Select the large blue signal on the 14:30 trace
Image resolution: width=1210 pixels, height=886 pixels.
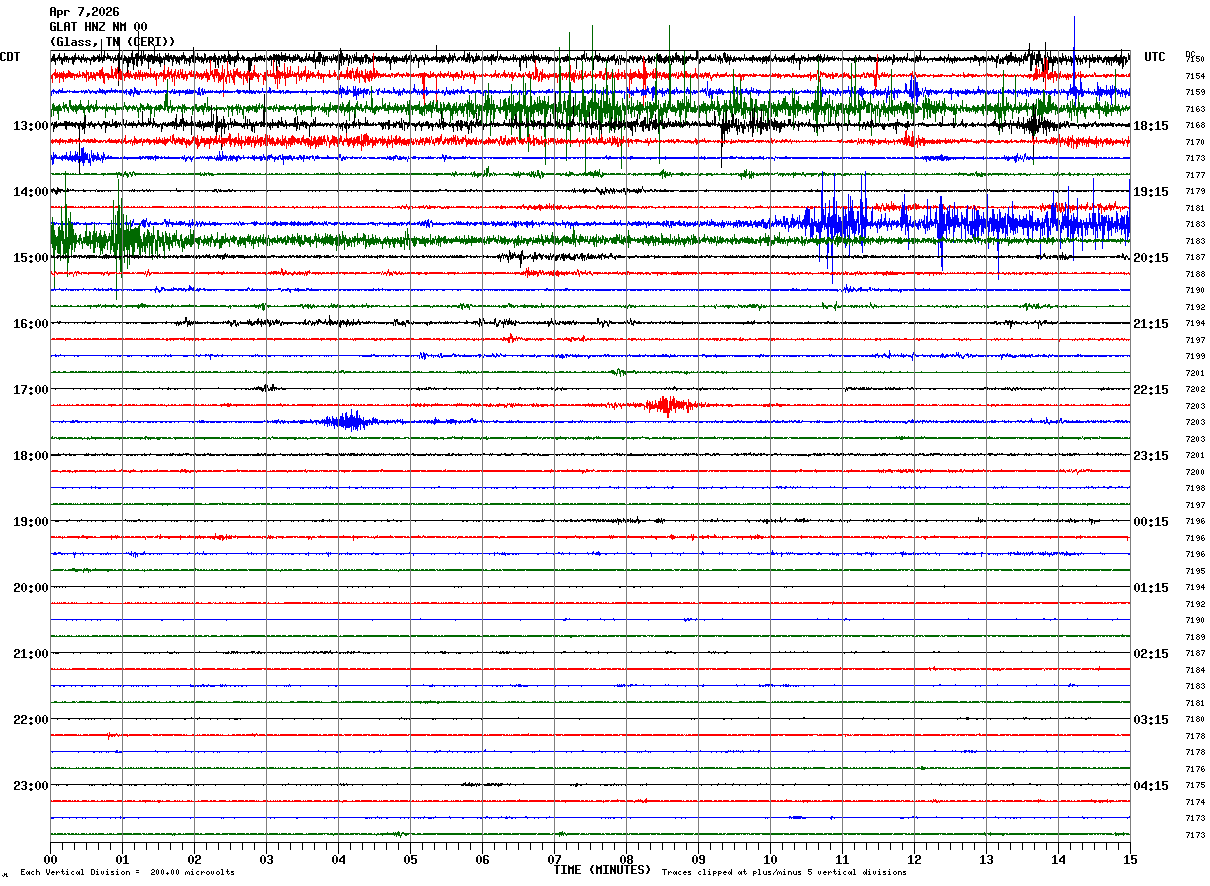coord(960,222)
